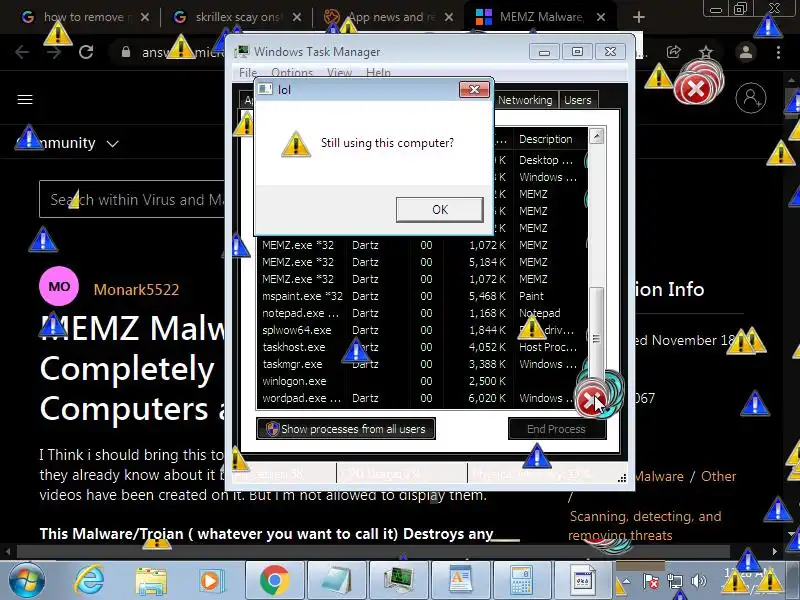Select the wordpad.exe process row
800x600 pixels.
[422, 398]
